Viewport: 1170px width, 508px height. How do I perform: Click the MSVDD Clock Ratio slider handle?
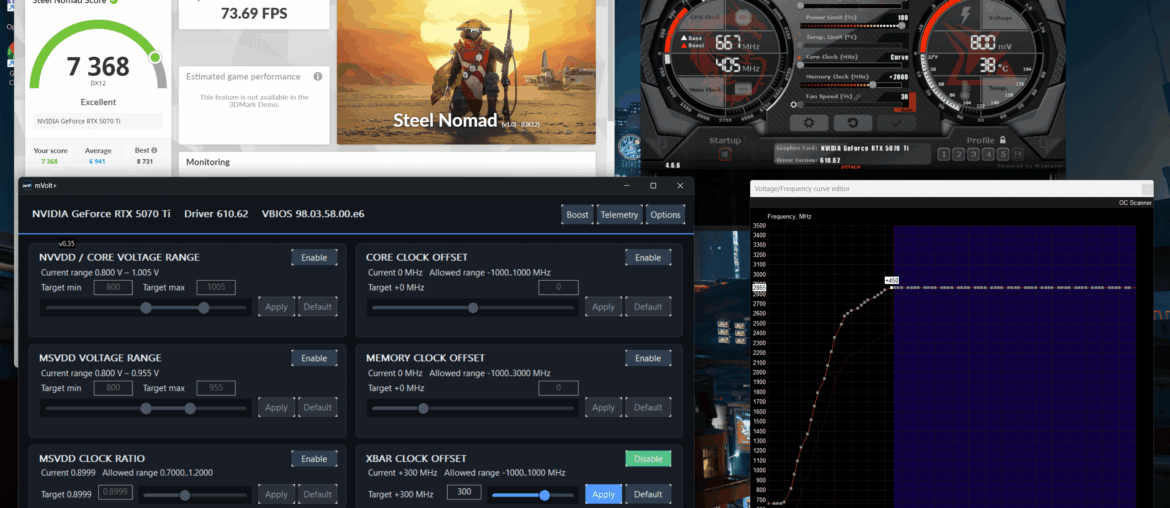(x=185, y=495)
